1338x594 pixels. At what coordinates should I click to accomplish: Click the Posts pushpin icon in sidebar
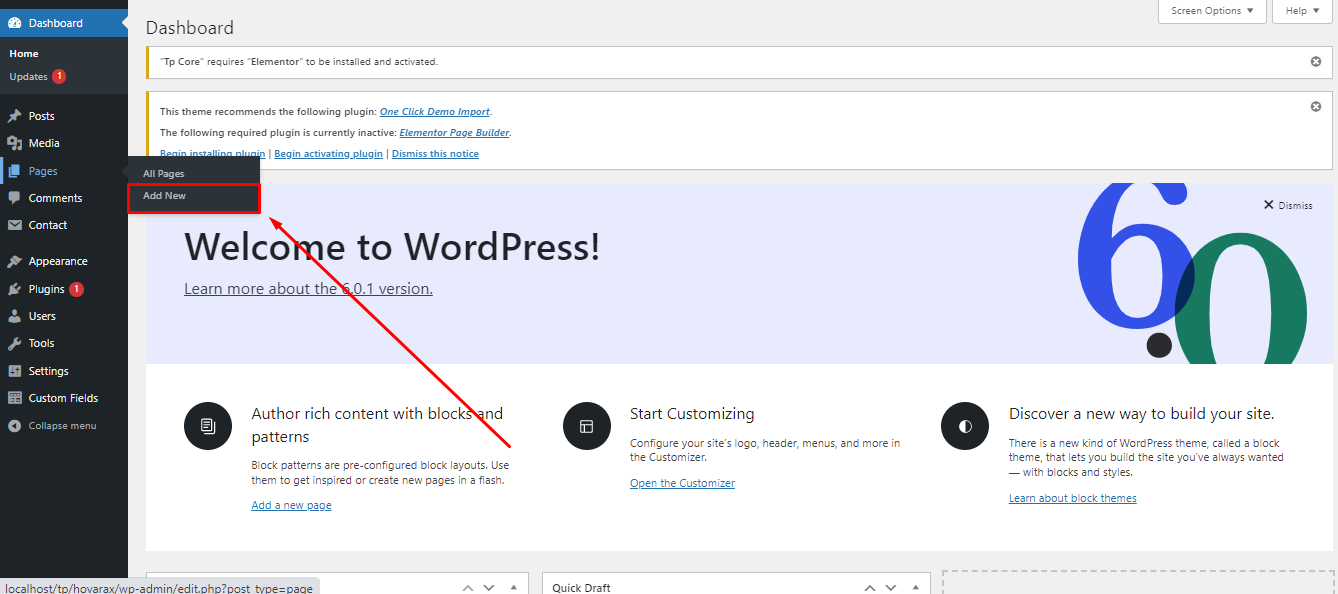click(14, 116)
